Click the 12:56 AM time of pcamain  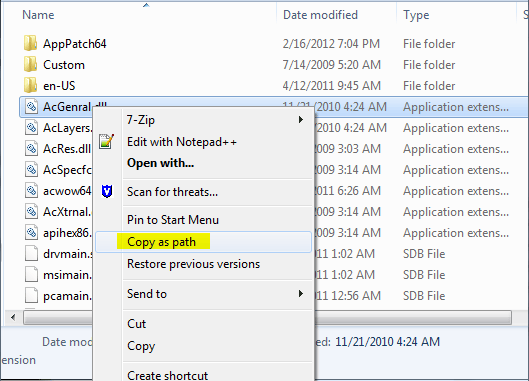356,296
